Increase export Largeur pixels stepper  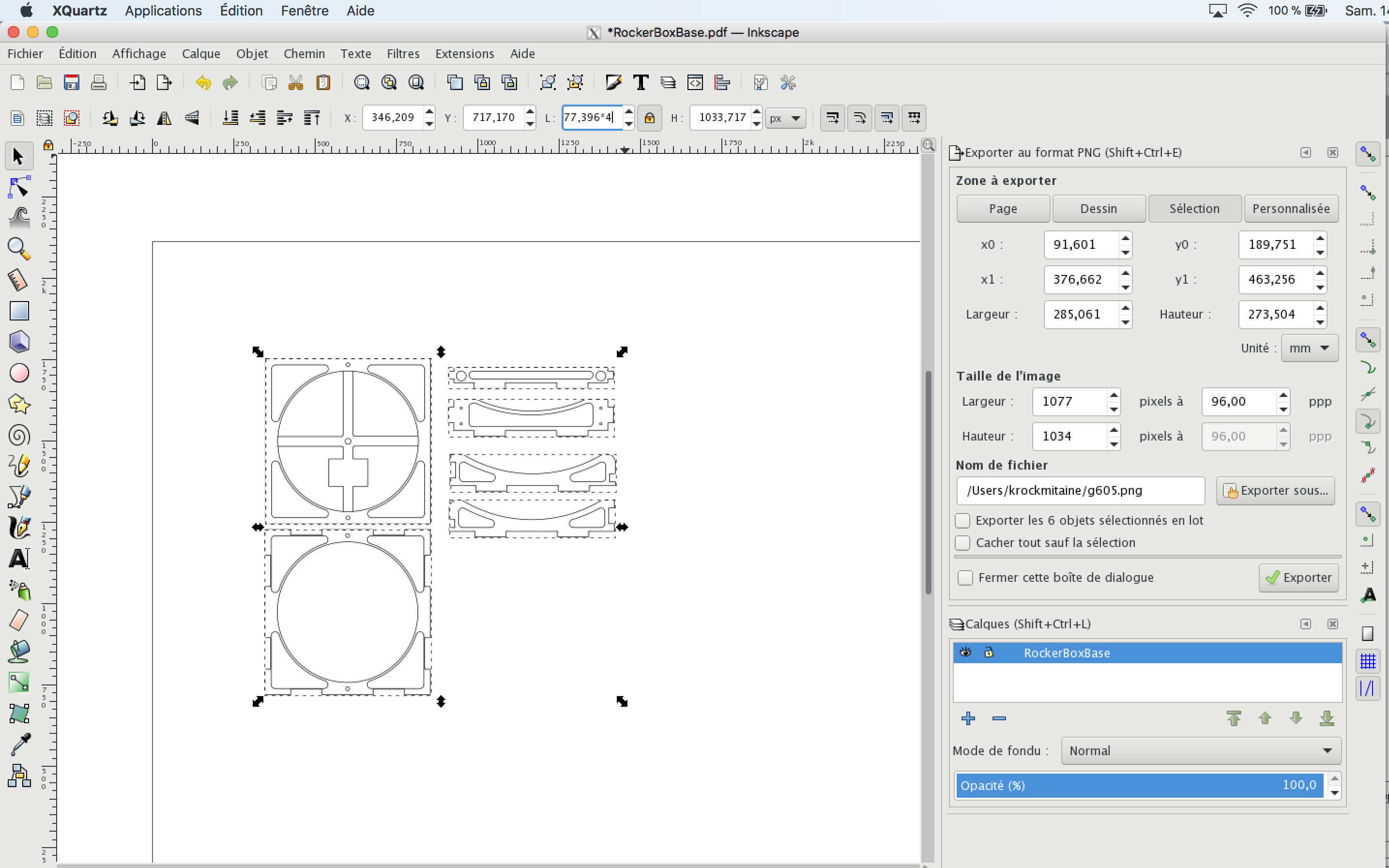(1114, 395)
